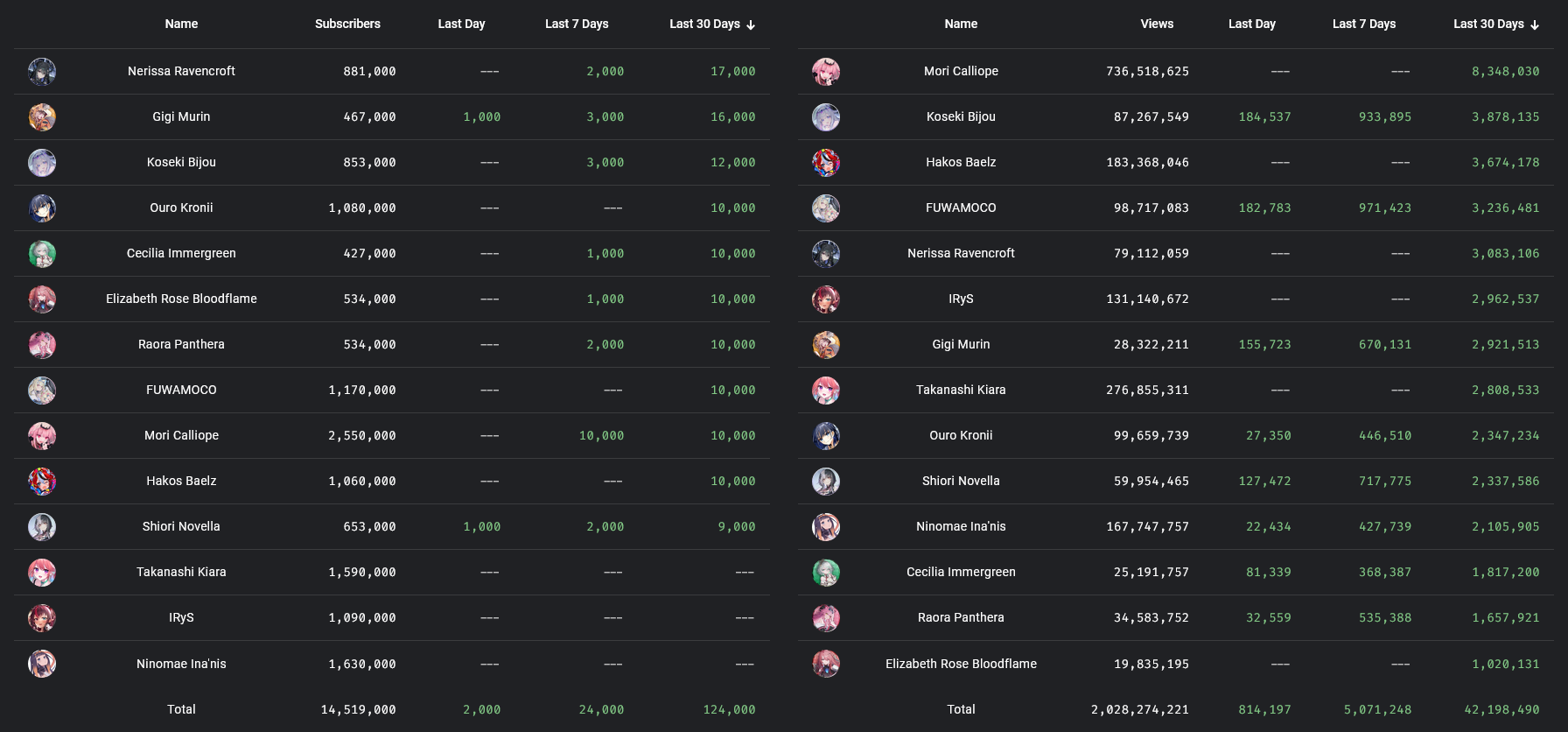Open the Koseki Bijou name in the views table
Viewport: 1568px width, 732px height.
(x=961, y=116)
